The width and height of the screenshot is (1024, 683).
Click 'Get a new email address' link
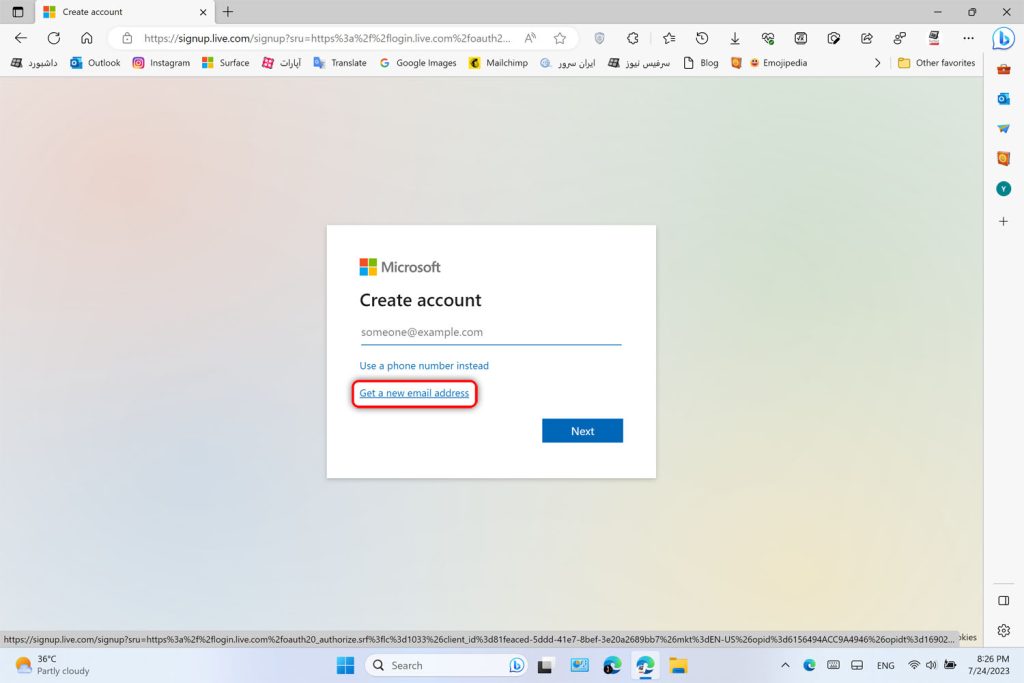pyautogui.click(x=414, y=393)
